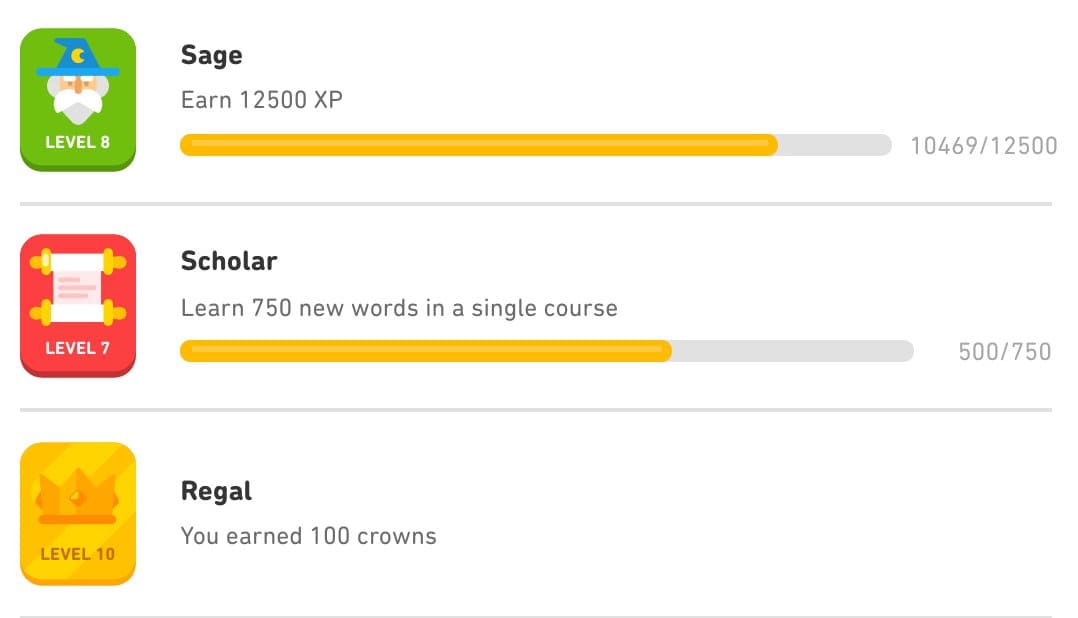1078x618 pixels.
Task: Open the Sage wizard achievement badge
Action: coord(78,100)
